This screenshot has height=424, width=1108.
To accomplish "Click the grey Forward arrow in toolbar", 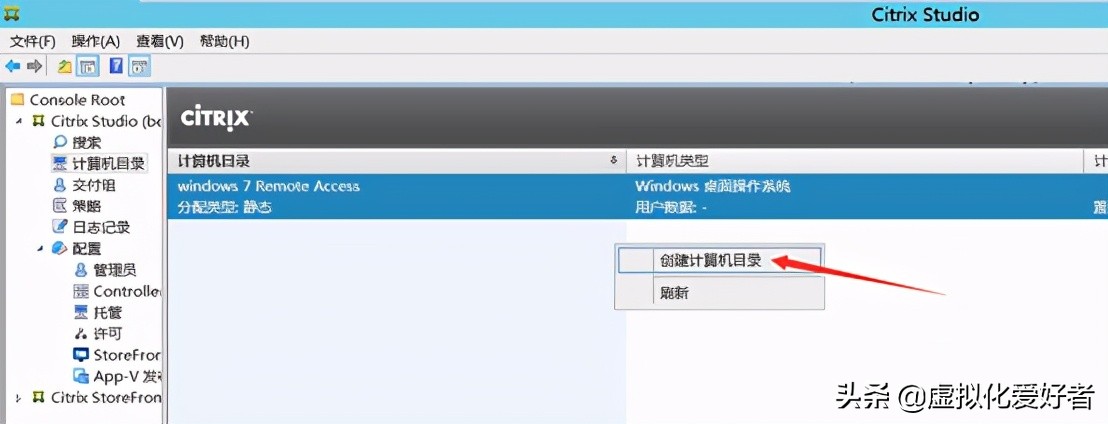I will click(x=35, y=66).
